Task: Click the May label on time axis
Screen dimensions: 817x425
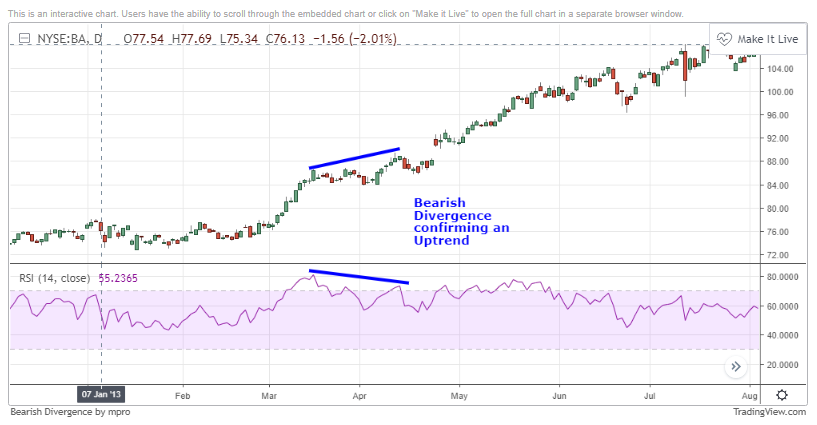Action: [x=459, y=396]
